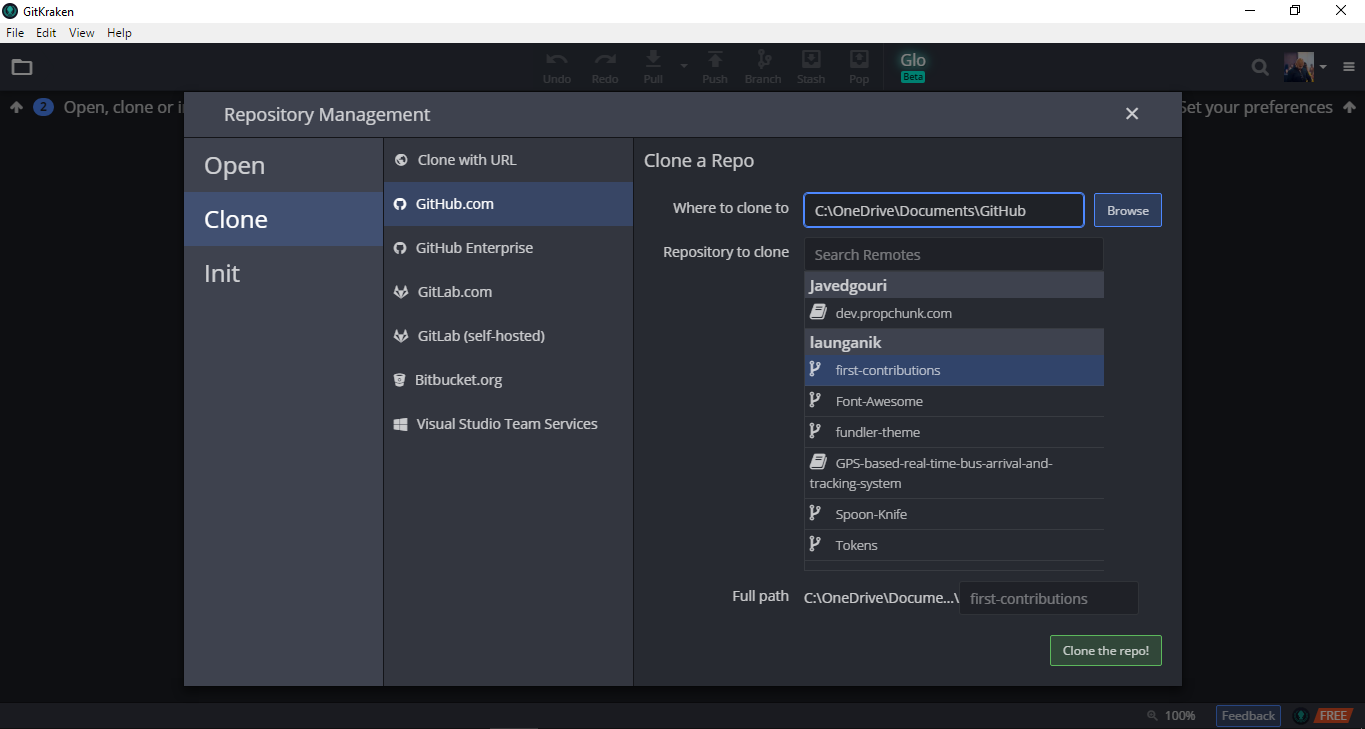Viewport: 1365px width, 729px height.
Task: Select Clone with URL option
Action: (x=508, y=160)
